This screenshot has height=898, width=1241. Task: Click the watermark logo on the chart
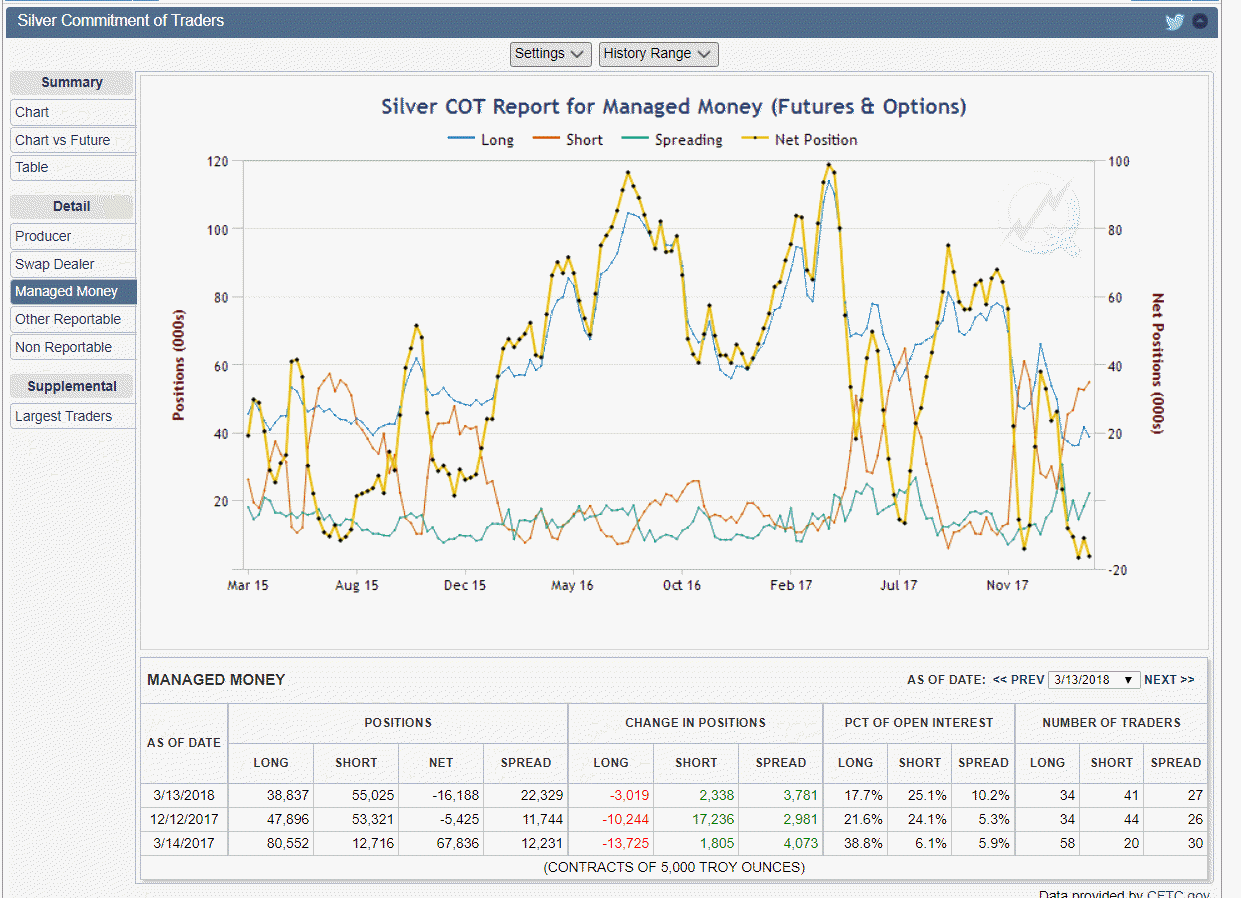coord(1044,215)
